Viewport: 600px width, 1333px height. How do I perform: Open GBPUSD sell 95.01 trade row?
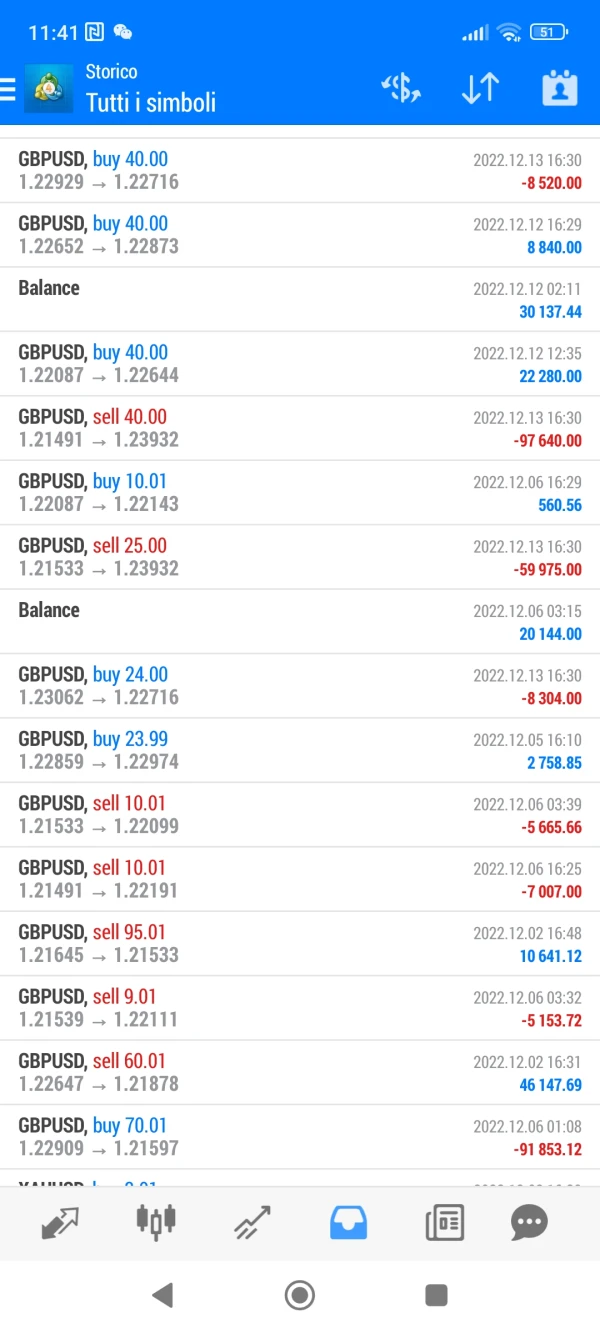click(300, 944)
